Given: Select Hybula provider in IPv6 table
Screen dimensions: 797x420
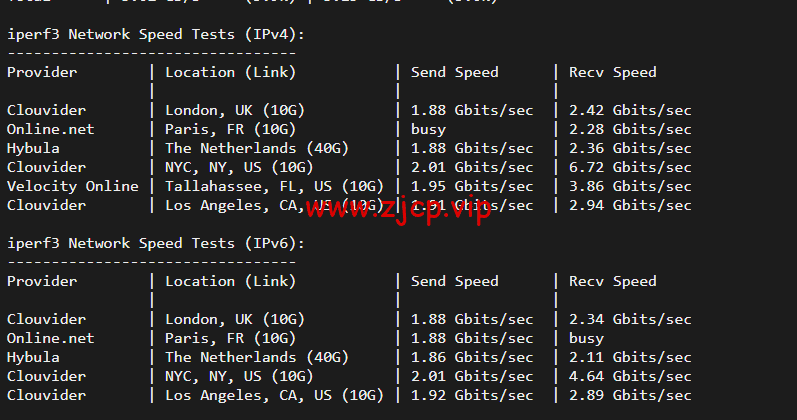Looking at the screenshot, I should (x=33, y=357).
